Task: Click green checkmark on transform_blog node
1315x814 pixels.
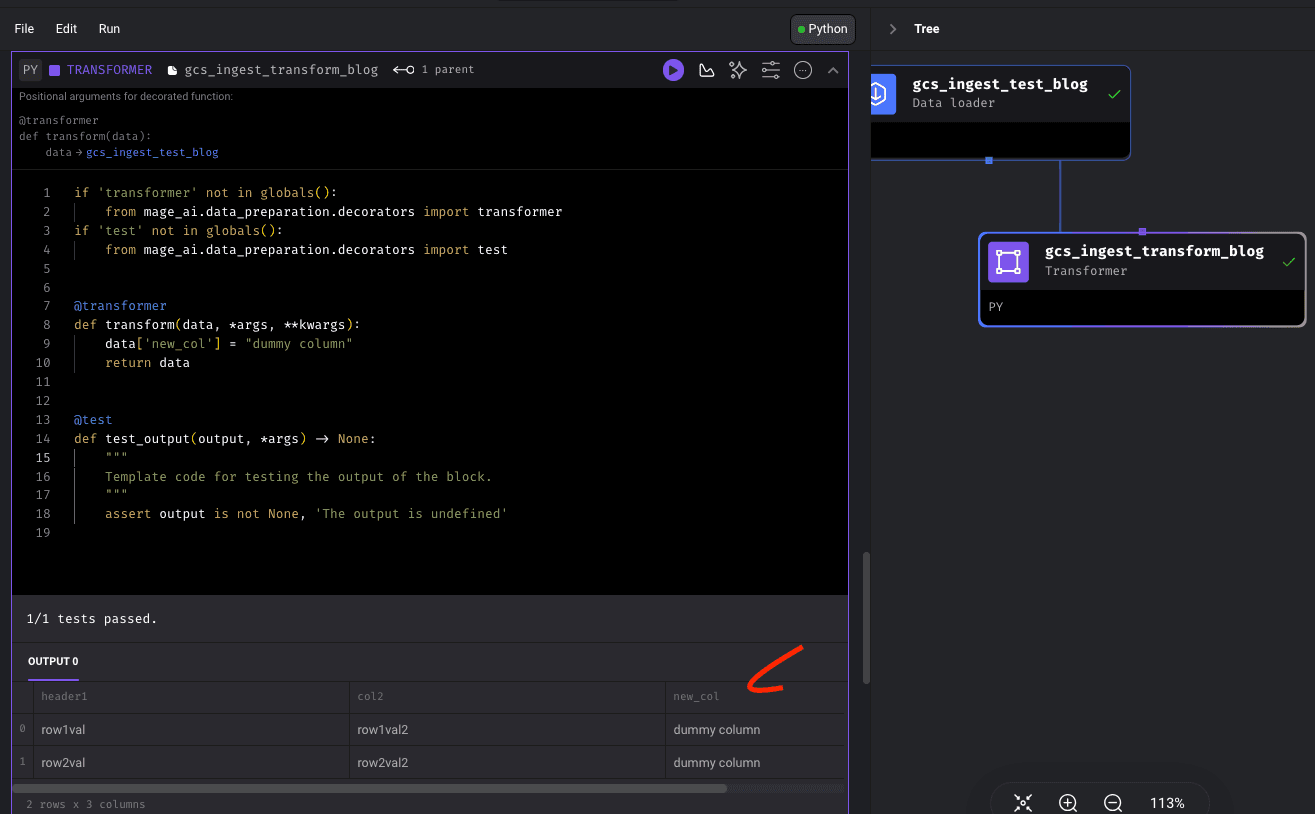Action: tap(1289, 262)
